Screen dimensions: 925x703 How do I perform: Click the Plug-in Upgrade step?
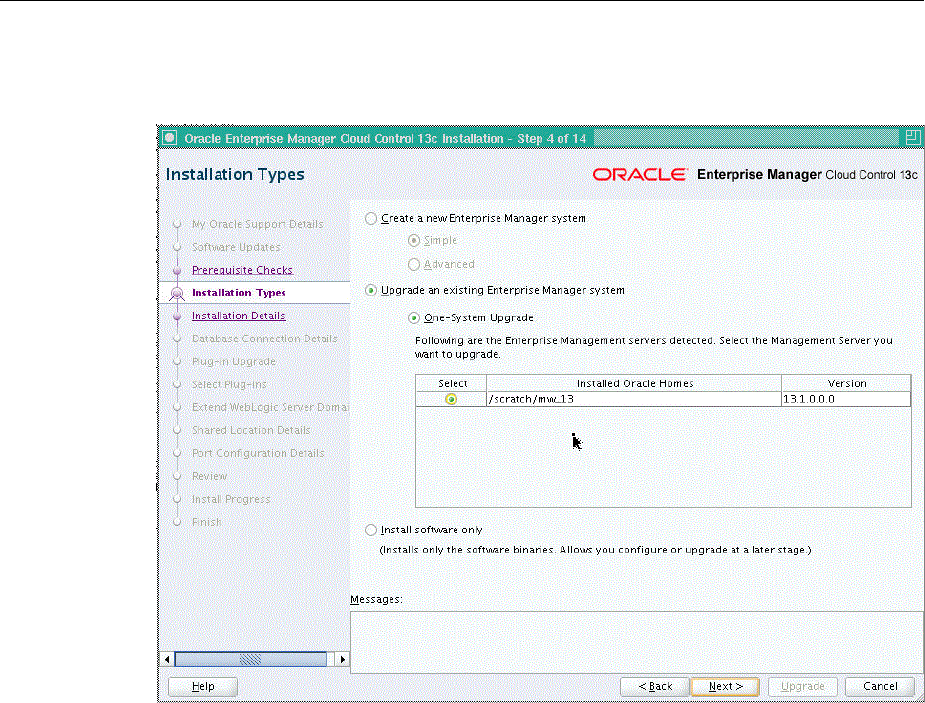pos(234,362)
